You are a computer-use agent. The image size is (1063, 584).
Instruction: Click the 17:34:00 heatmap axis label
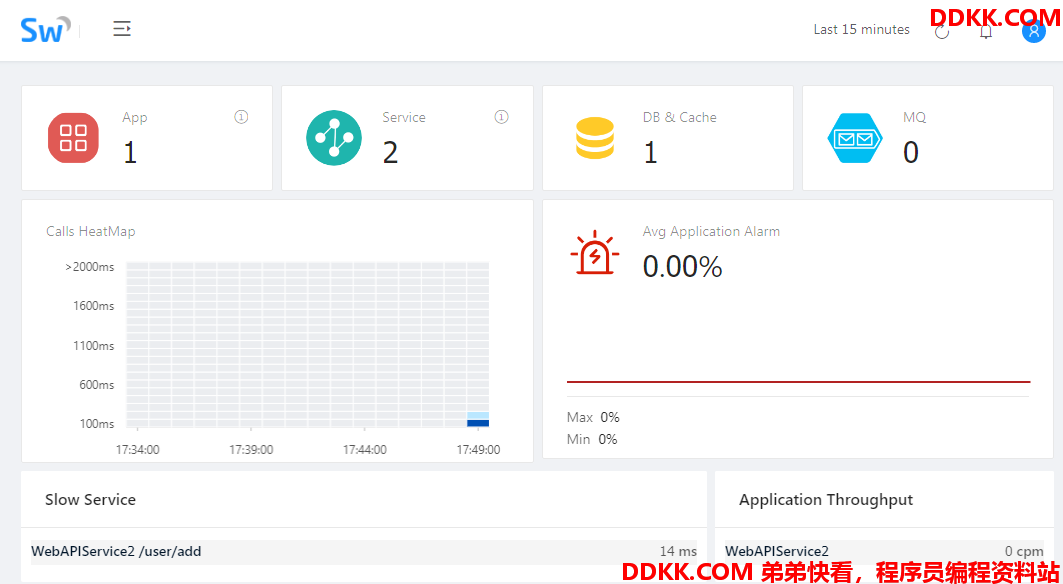pyautogui.click(x=138, y=450)
